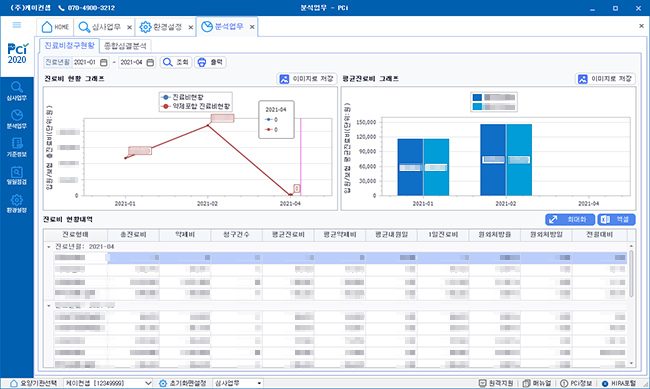Click the 조회 search button
This screenshot has height=389, width=650.
pyautogui.click(x=176, y=62)
